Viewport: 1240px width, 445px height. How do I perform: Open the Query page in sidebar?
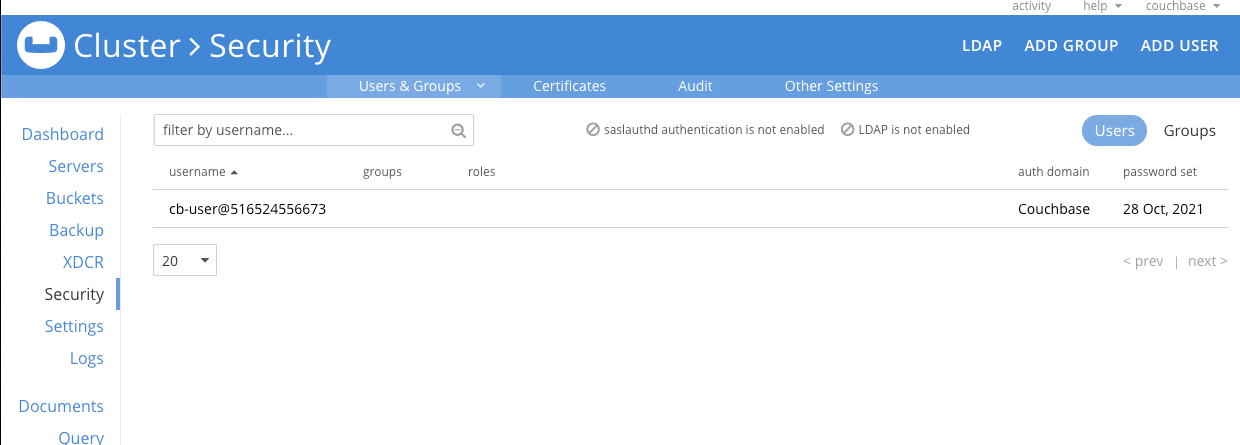point(81,437)
